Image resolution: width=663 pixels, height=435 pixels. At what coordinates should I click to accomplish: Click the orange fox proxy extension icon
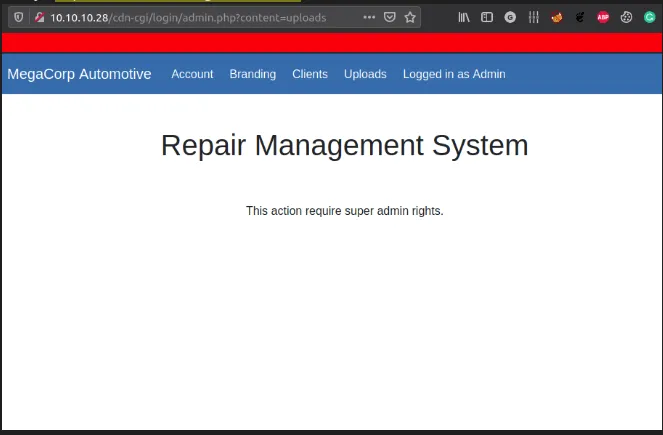point(557,17)
